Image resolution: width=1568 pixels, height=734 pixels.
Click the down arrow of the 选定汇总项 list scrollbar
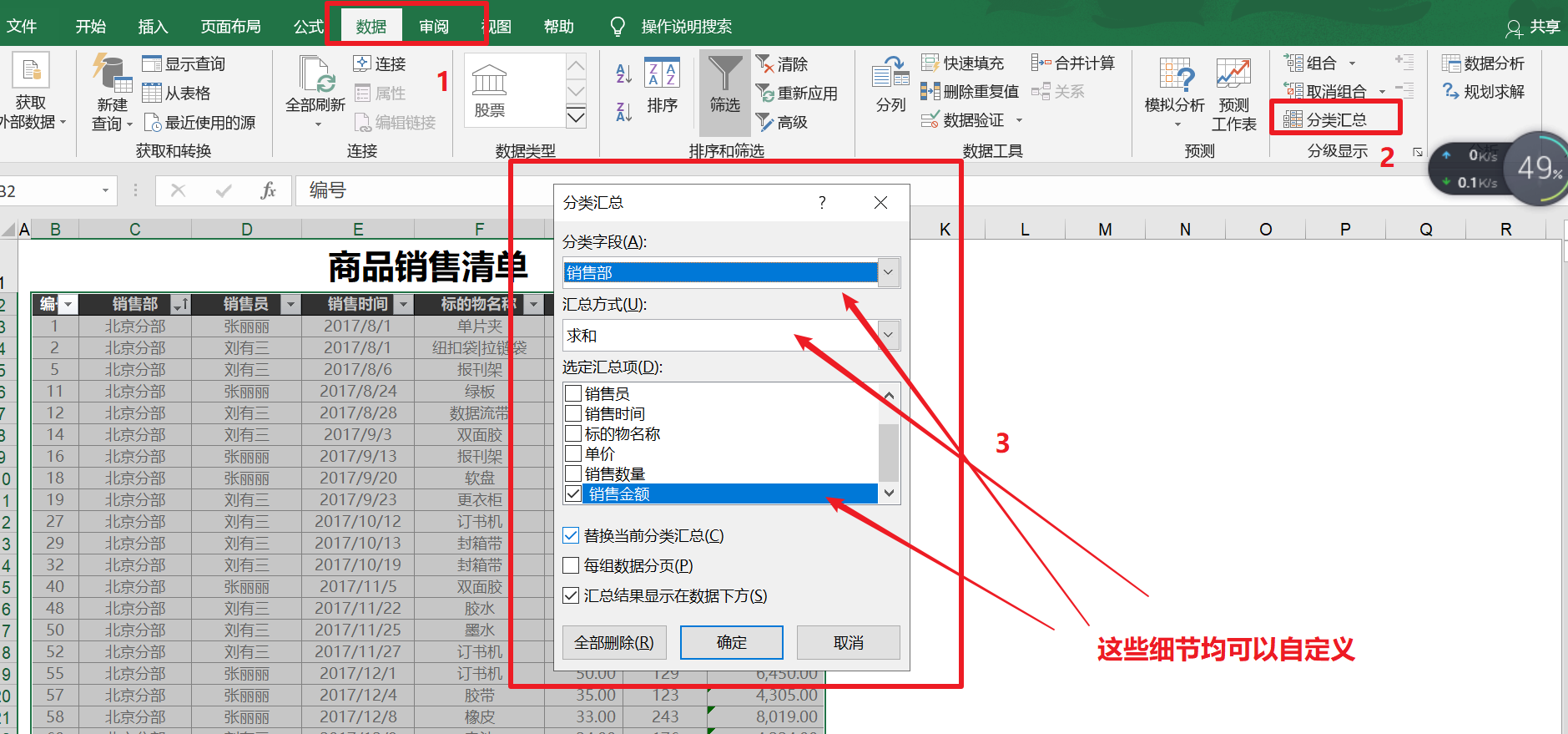[x=889, y=493]
